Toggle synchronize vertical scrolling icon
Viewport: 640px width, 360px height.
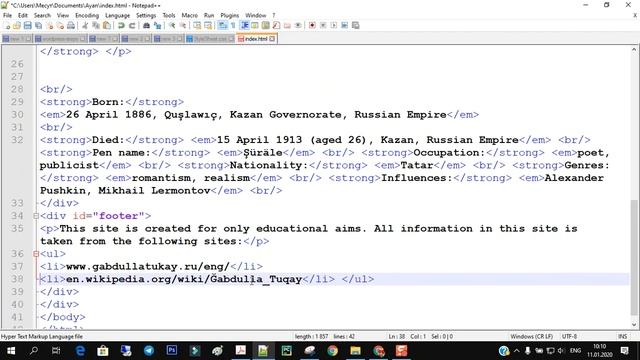point(197,25)
